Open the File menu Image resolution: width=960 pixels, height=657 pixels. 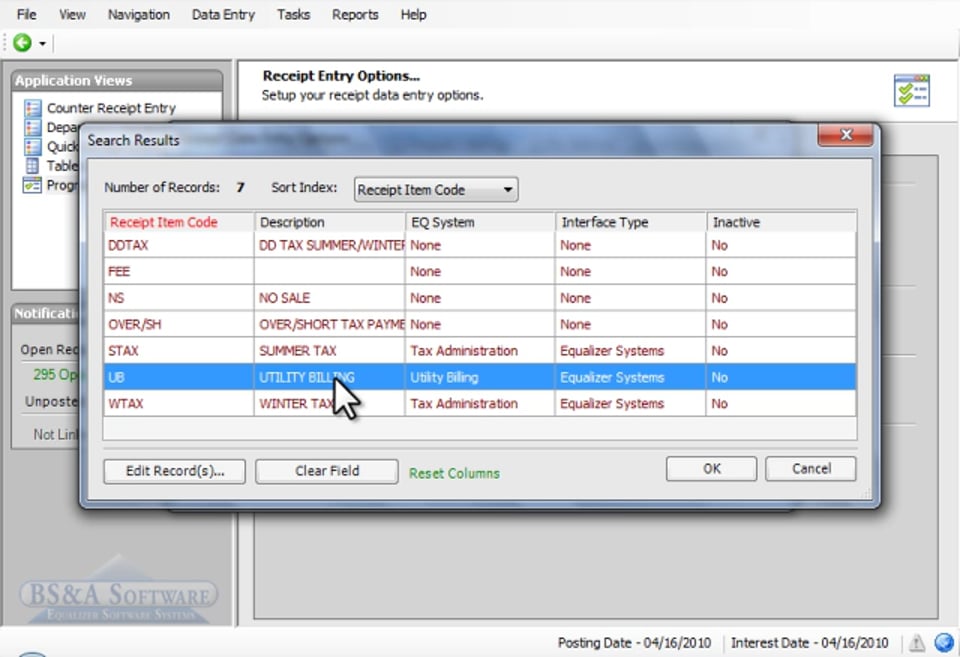click(26, 15)
